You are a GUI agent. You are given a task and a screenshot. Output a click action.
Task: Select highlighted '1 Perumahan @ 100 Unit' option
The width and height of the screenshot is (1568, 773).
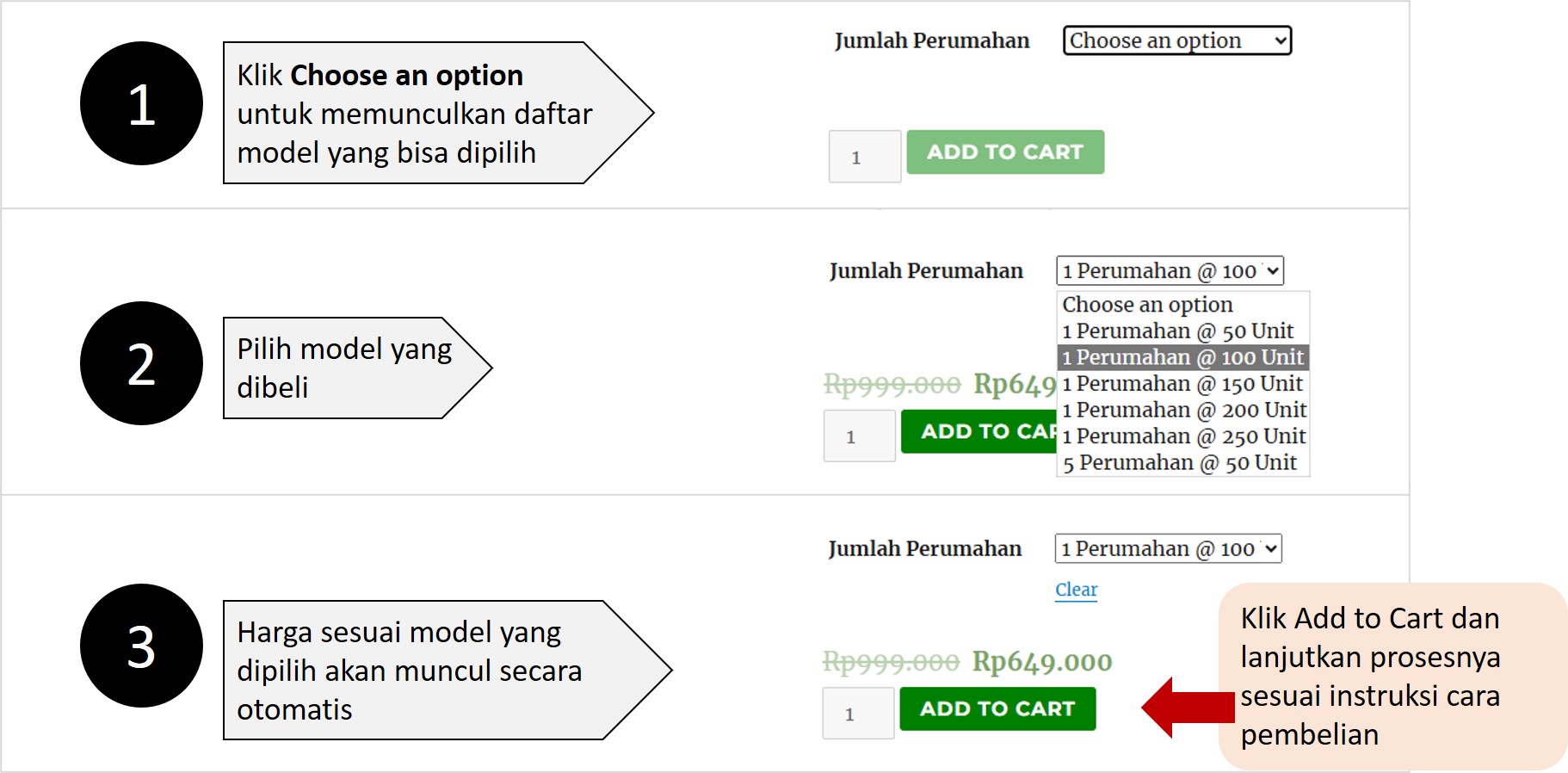coord(1182,357)
